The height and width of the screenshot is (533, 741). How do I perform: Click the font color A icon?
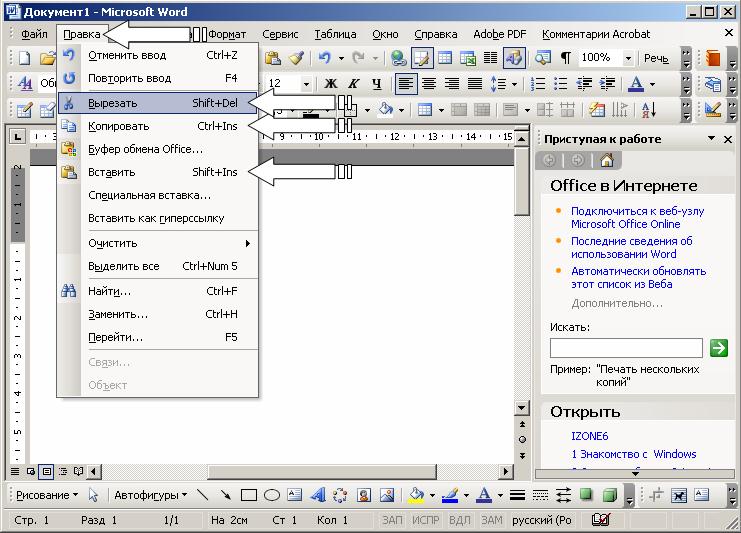click(x=636, y=84)
